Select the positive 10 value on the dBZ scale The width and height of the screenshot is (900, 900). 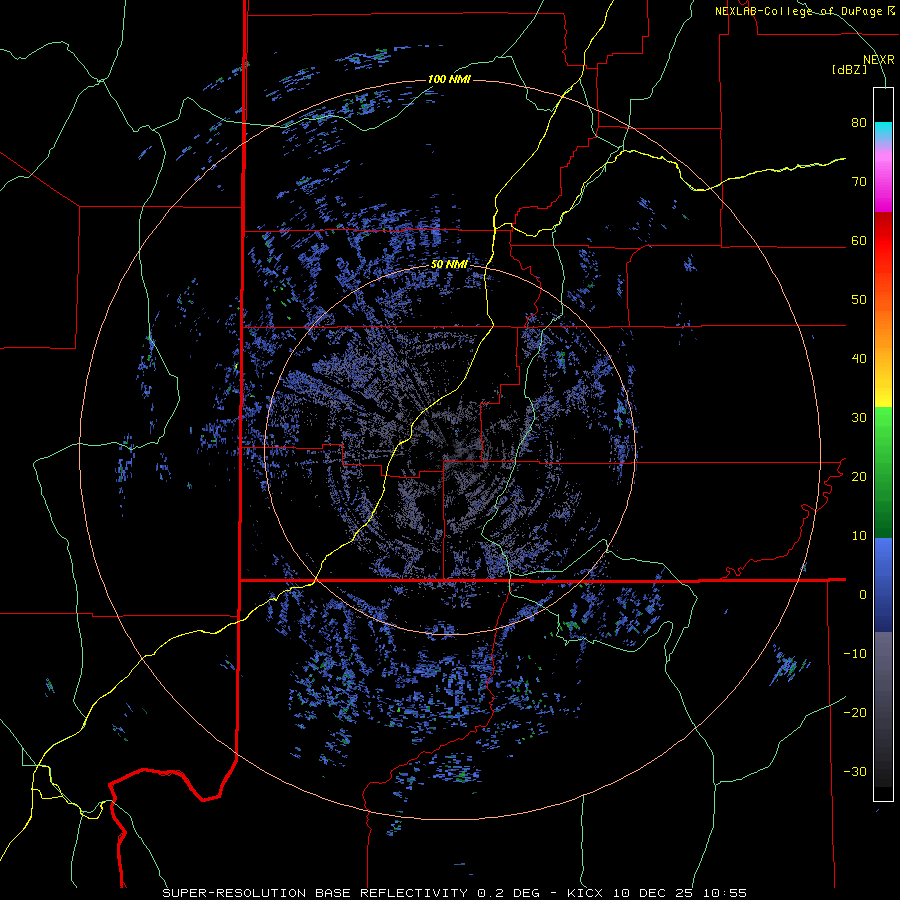pyautogui.click(x=859, y=536)
